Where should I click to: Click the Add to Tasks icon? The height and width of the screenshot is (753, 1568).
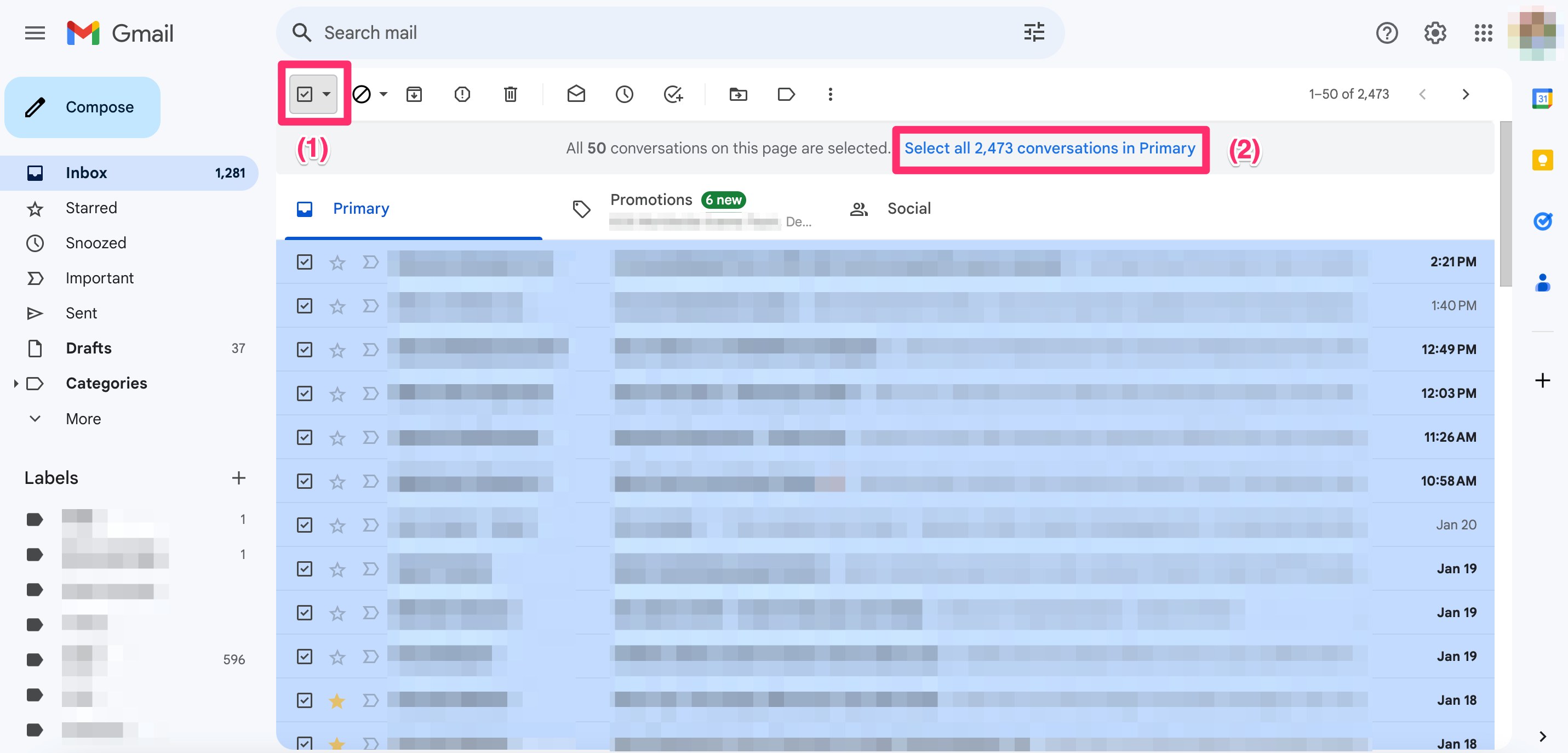pyautogui.click(x=673, y=94)
